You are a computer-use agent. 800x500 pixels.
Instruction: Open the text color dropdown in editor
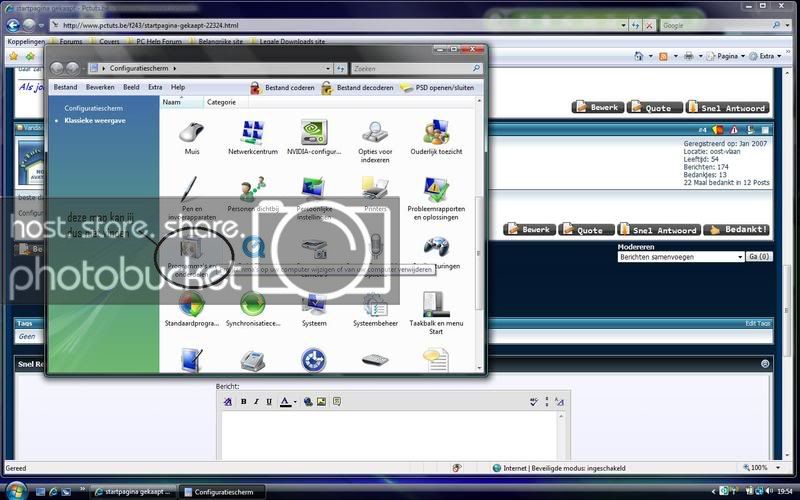point(296,402)
